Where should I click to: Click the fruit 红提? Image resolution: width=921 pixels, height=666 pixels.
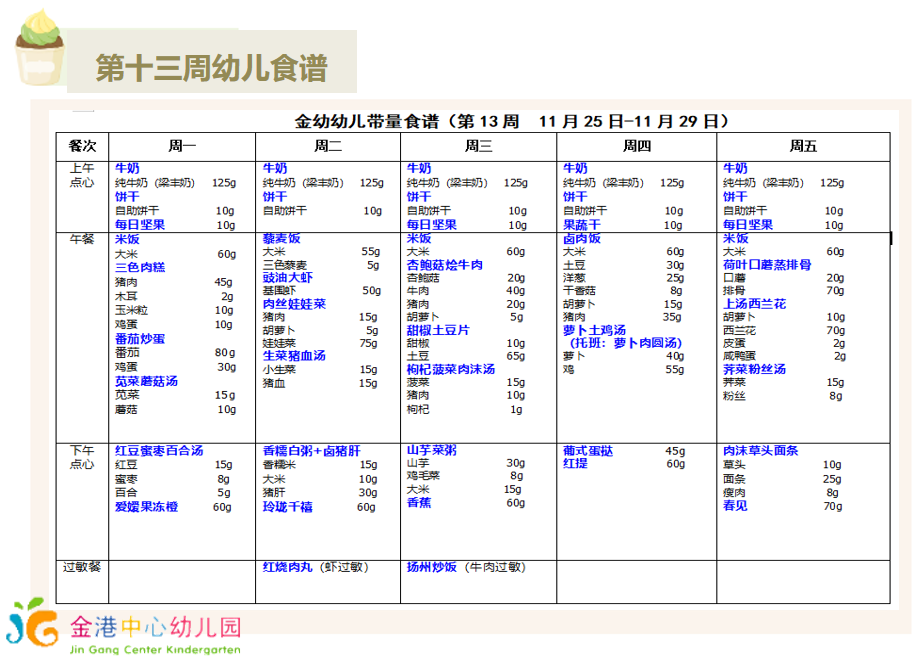click(x=575, y=463)
